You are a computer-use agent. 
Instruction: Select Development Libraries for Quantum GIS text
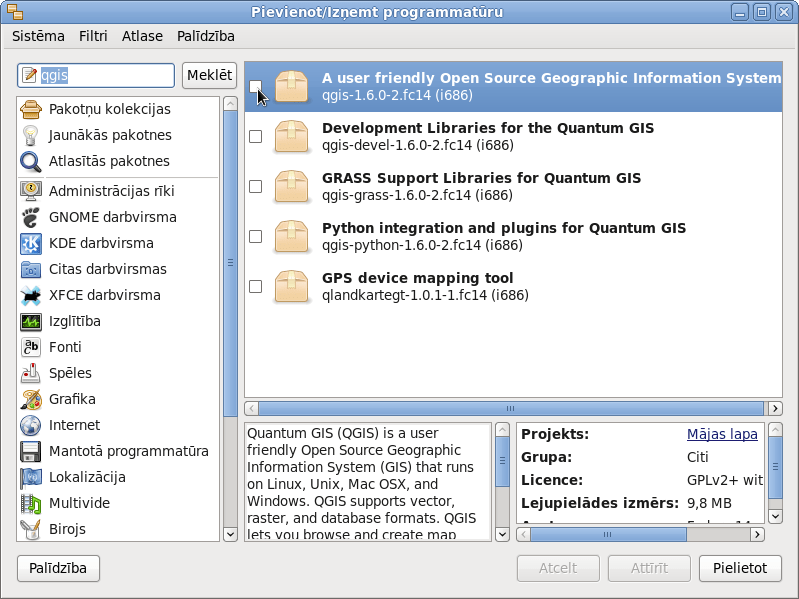tap(488, 128)
